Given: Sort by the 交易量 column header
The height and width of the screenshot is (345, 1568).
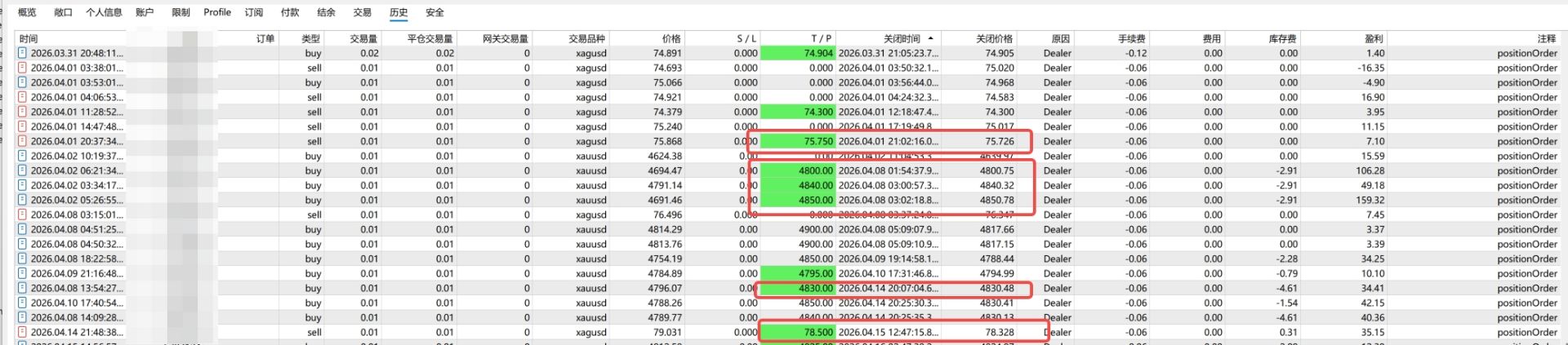Looking at the screenshot, I should 364,38.
